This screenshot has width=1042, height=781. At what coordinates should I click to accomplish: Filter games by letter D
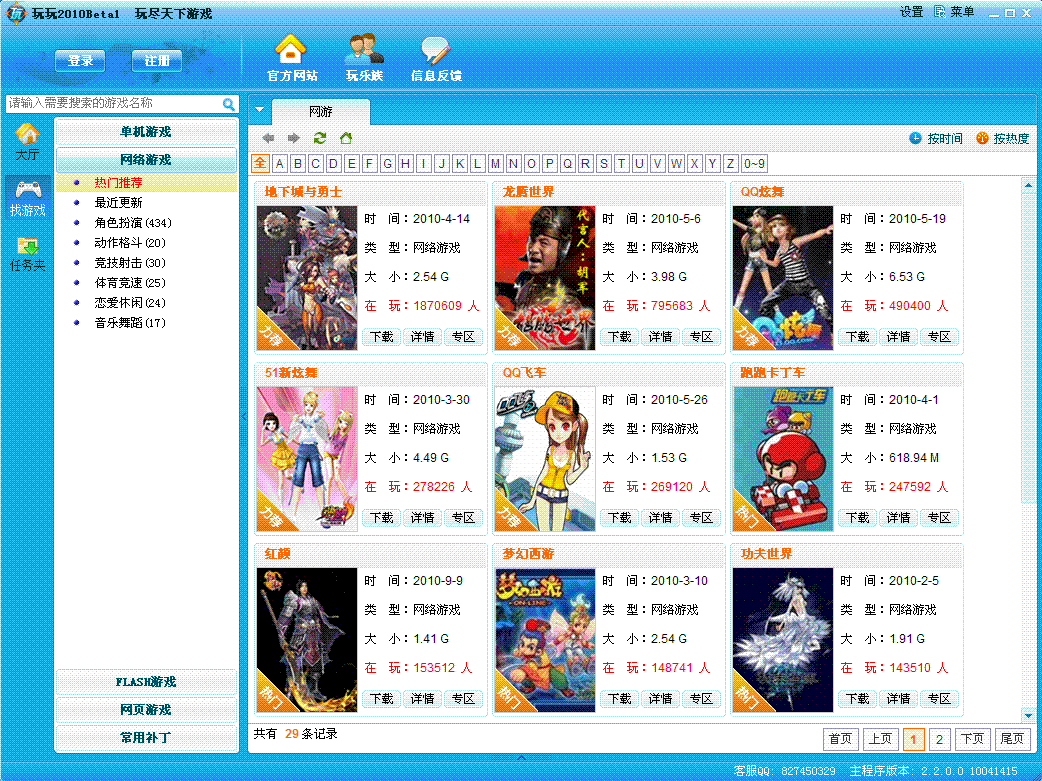pyautogui.click(x=334, y=164)
